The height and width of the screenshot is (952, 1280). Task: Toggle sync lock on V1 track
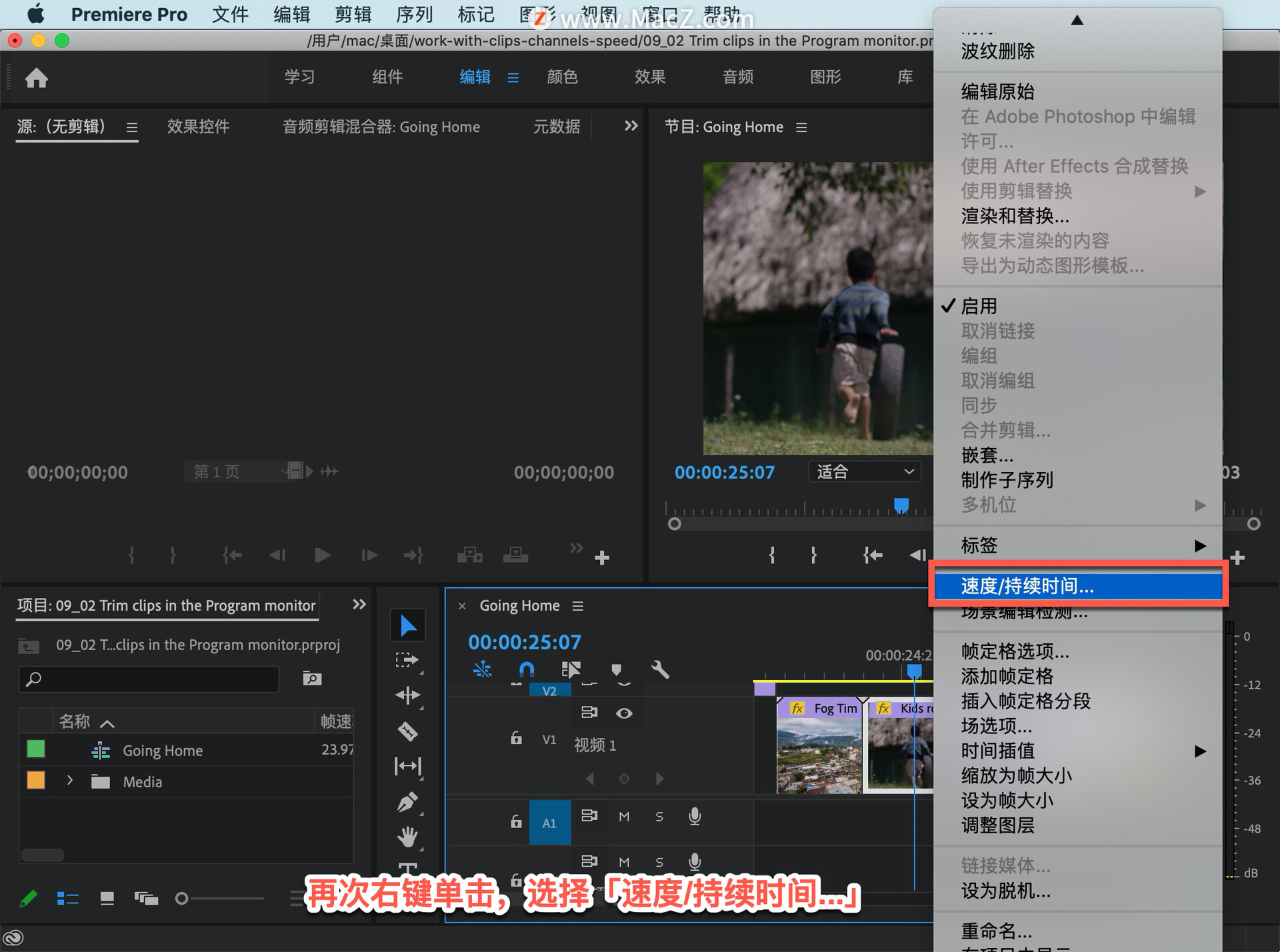pos(589,713)
